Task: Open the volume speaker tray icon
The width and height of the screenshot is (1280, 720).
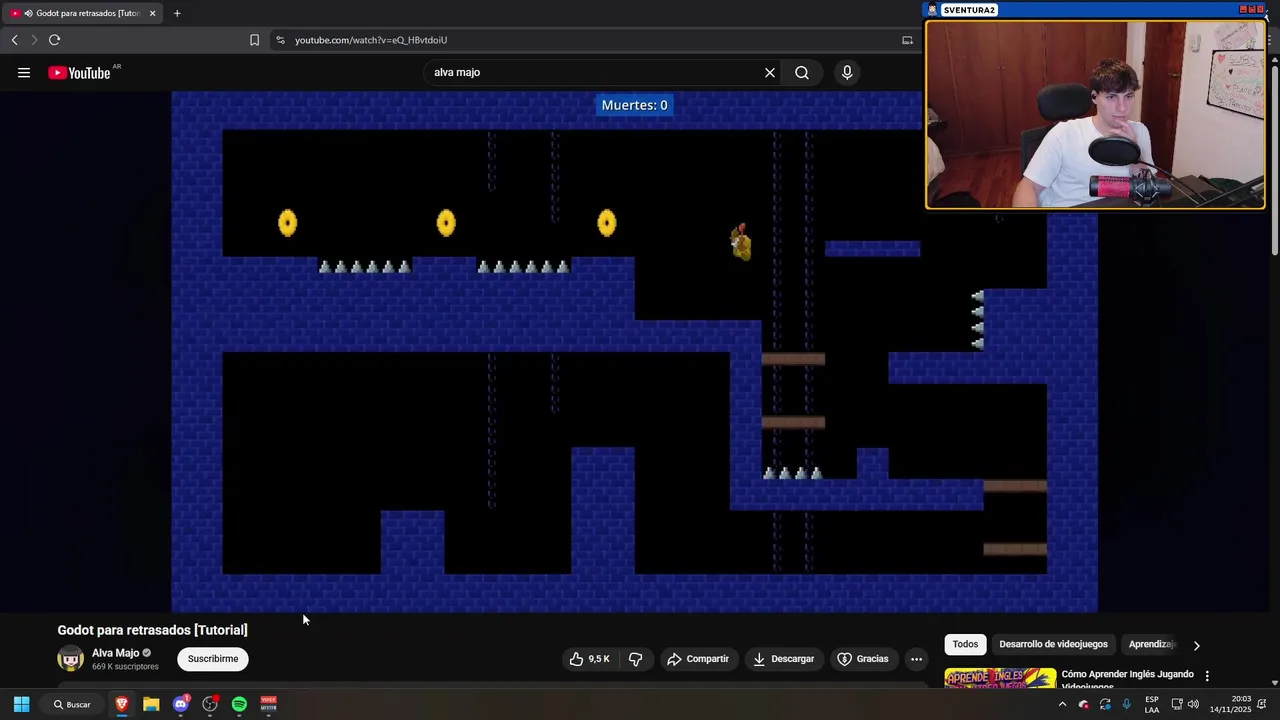Action: [x=1193, y=705]
